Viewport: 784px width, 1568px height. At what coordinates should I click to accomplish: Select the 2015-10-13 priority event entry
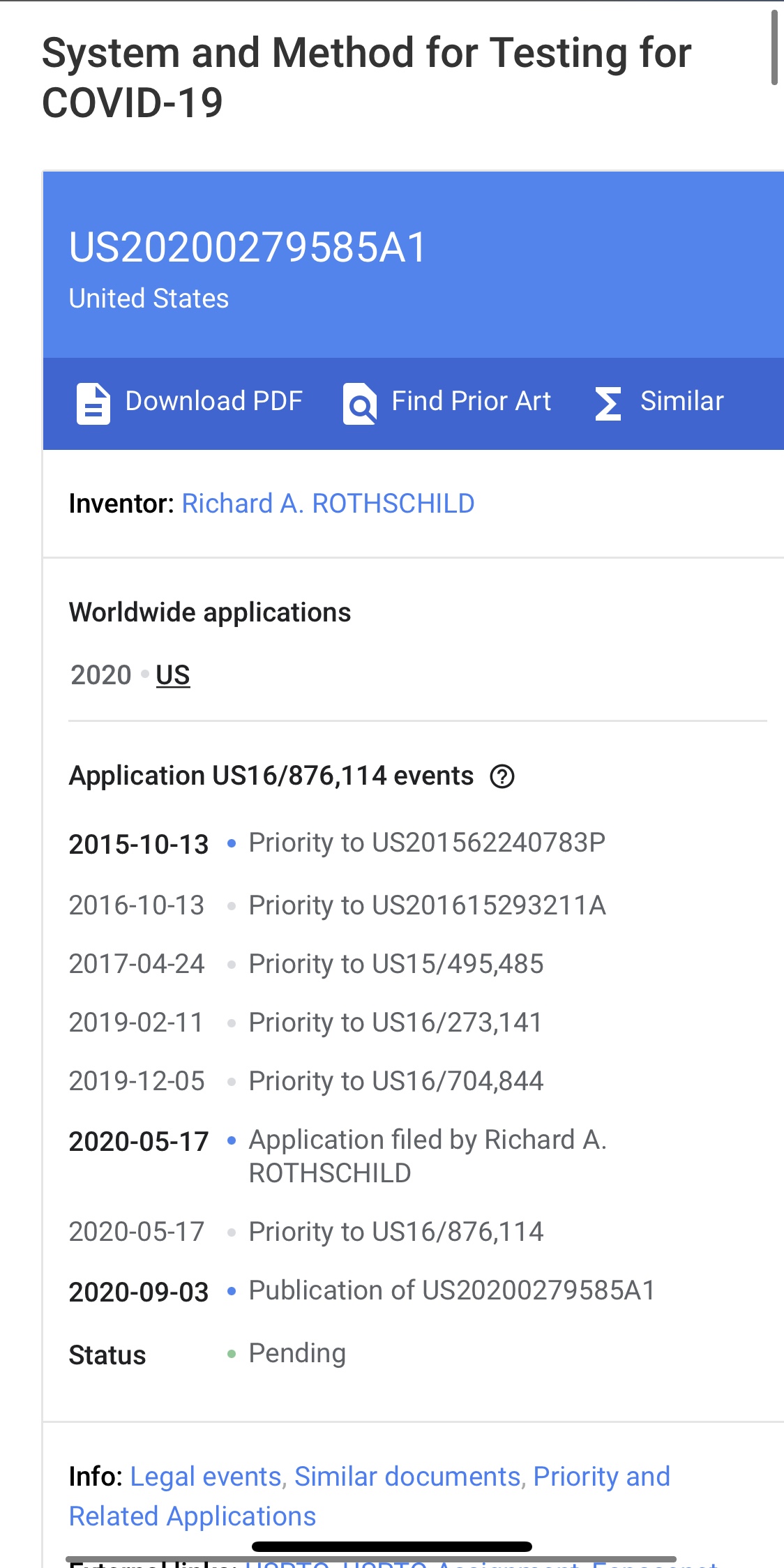pyautogui.click(x=338, y=843)
